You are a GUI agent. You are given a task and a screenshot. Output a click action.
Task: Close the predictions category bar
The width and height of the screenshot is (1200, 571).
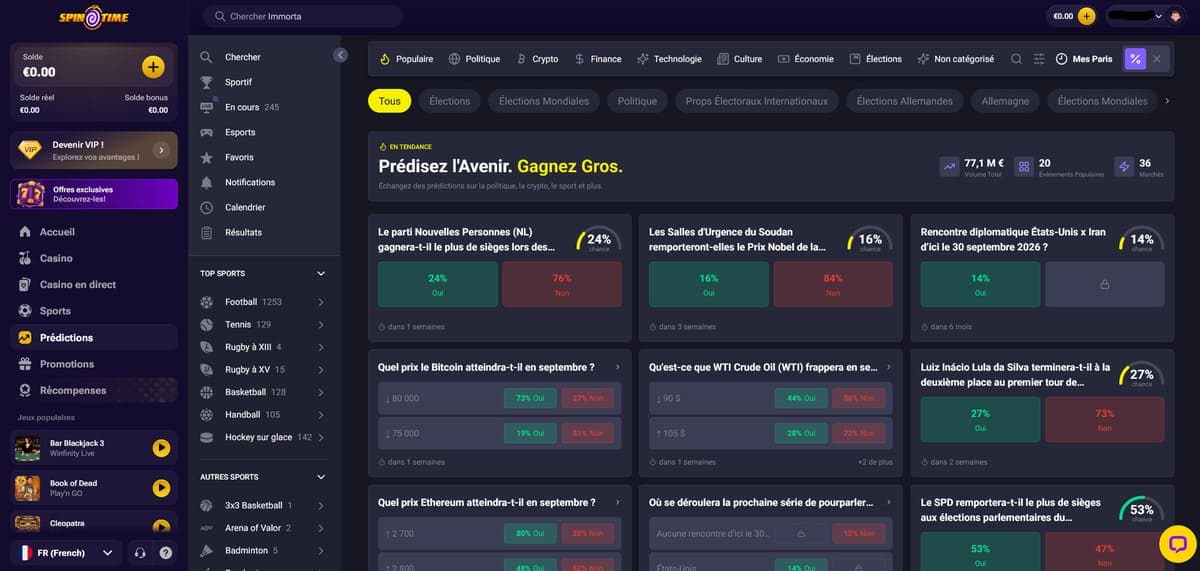[x=1157, y=59]
